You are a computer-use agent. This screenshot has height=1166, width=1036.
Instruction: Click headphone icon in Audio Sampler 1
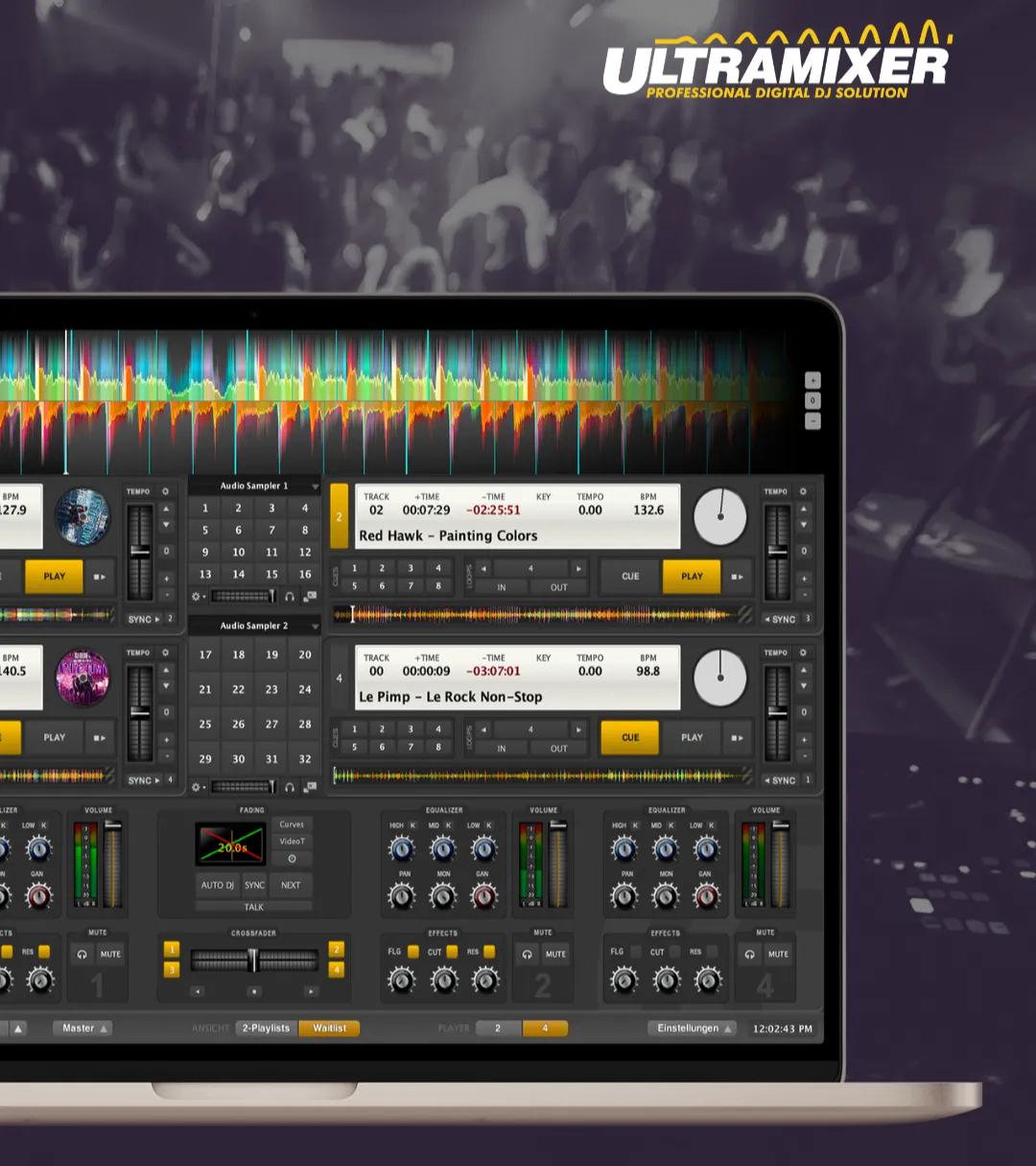click(x=290, y=596)
